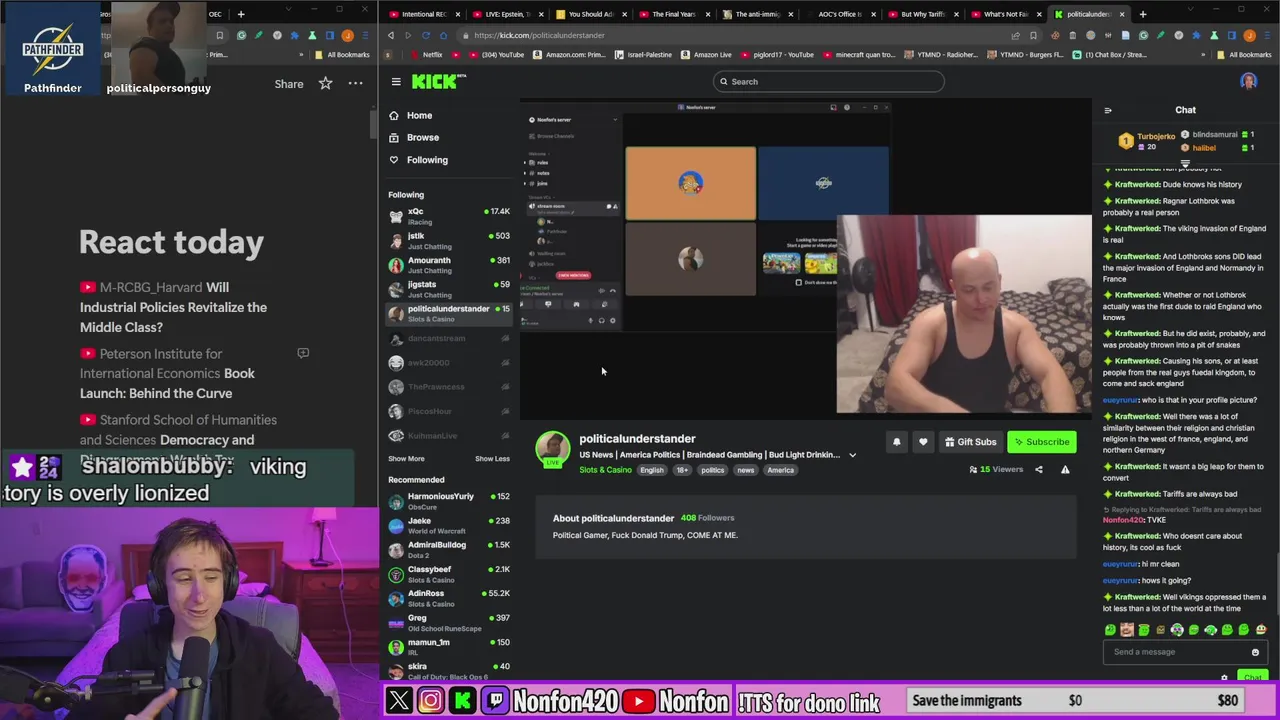This screenshot has height=720, width=1280.
Task: Select Amouranth in the Following list
Action: pyautogui.click(x=449, y=265)
